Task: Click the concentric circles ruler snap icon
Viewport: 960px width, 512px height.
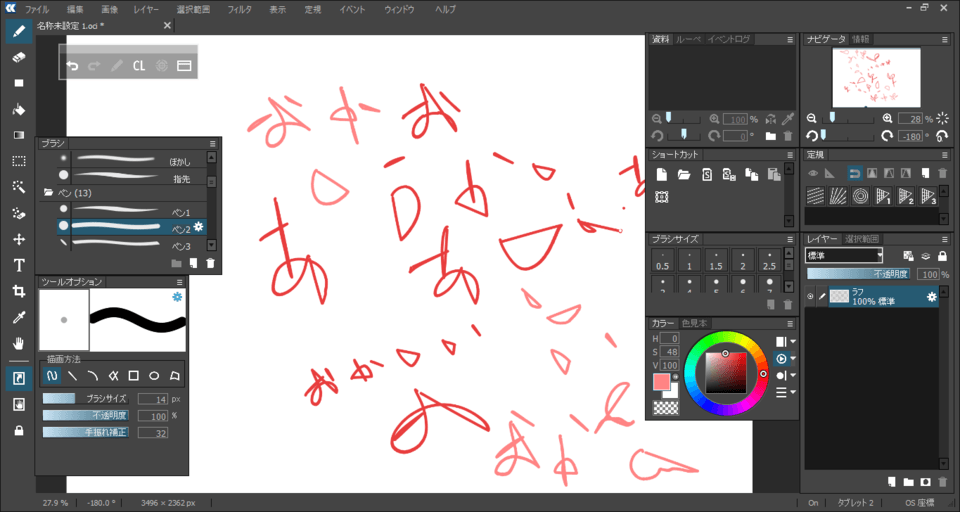Action: coord(860,194)
